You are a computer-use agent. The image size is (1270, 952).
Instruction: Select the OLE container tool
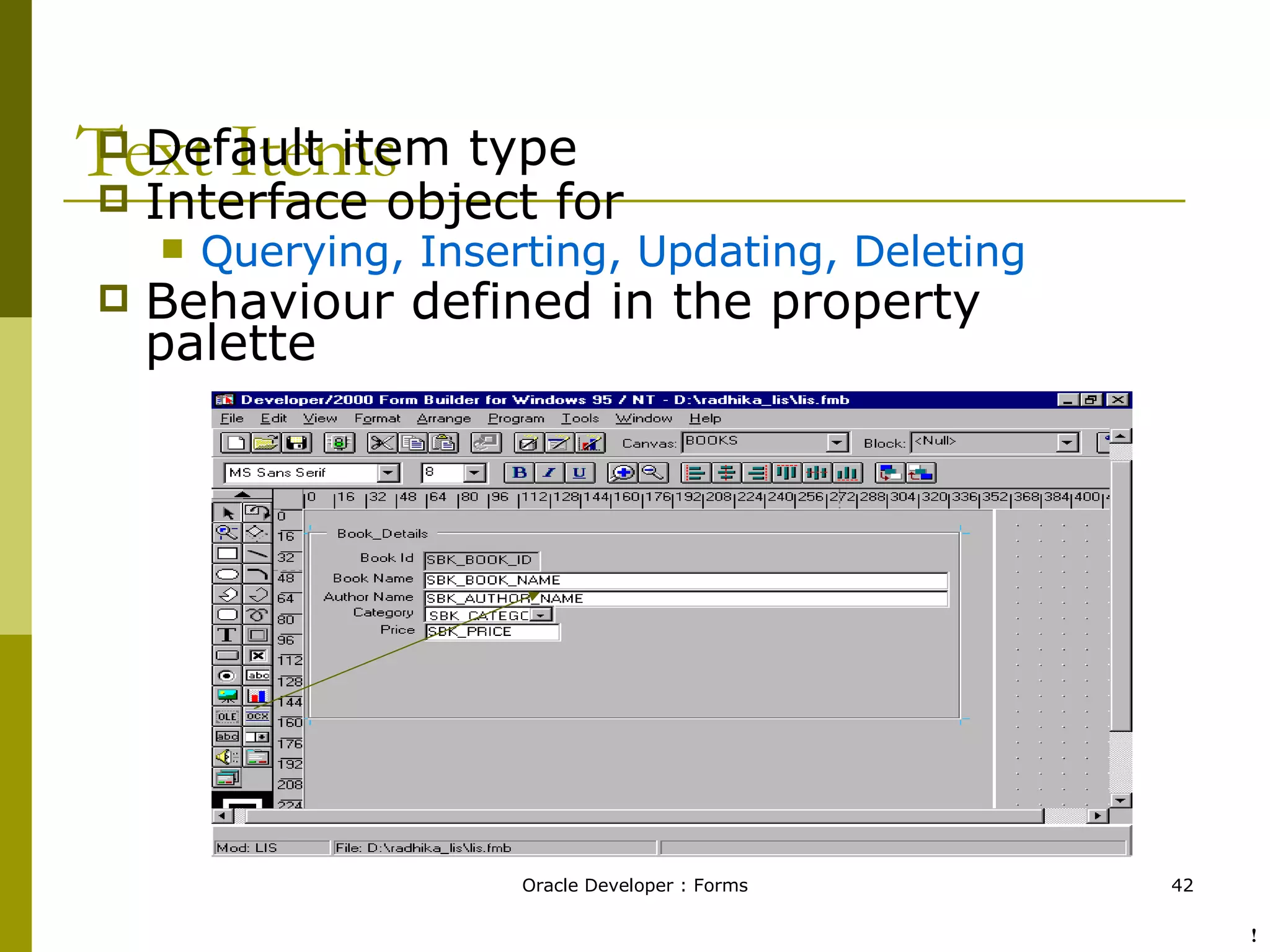227,716
